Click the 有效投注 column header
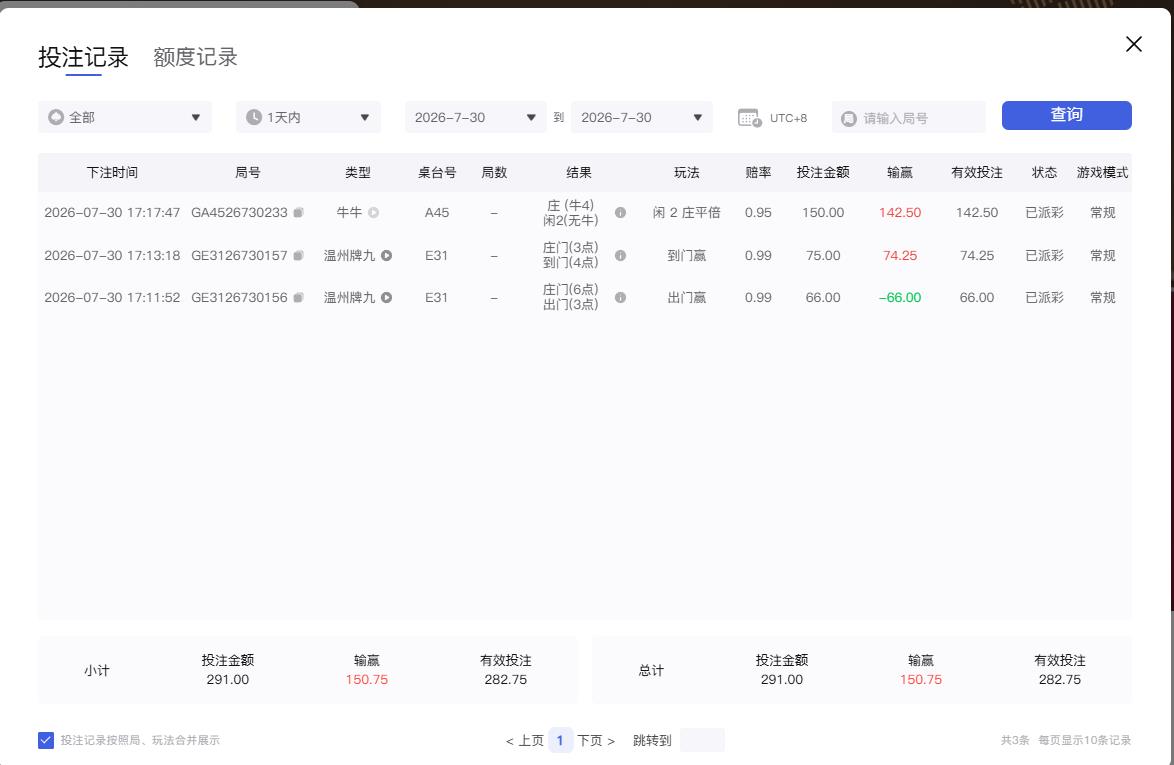 [x=977, y=173]
